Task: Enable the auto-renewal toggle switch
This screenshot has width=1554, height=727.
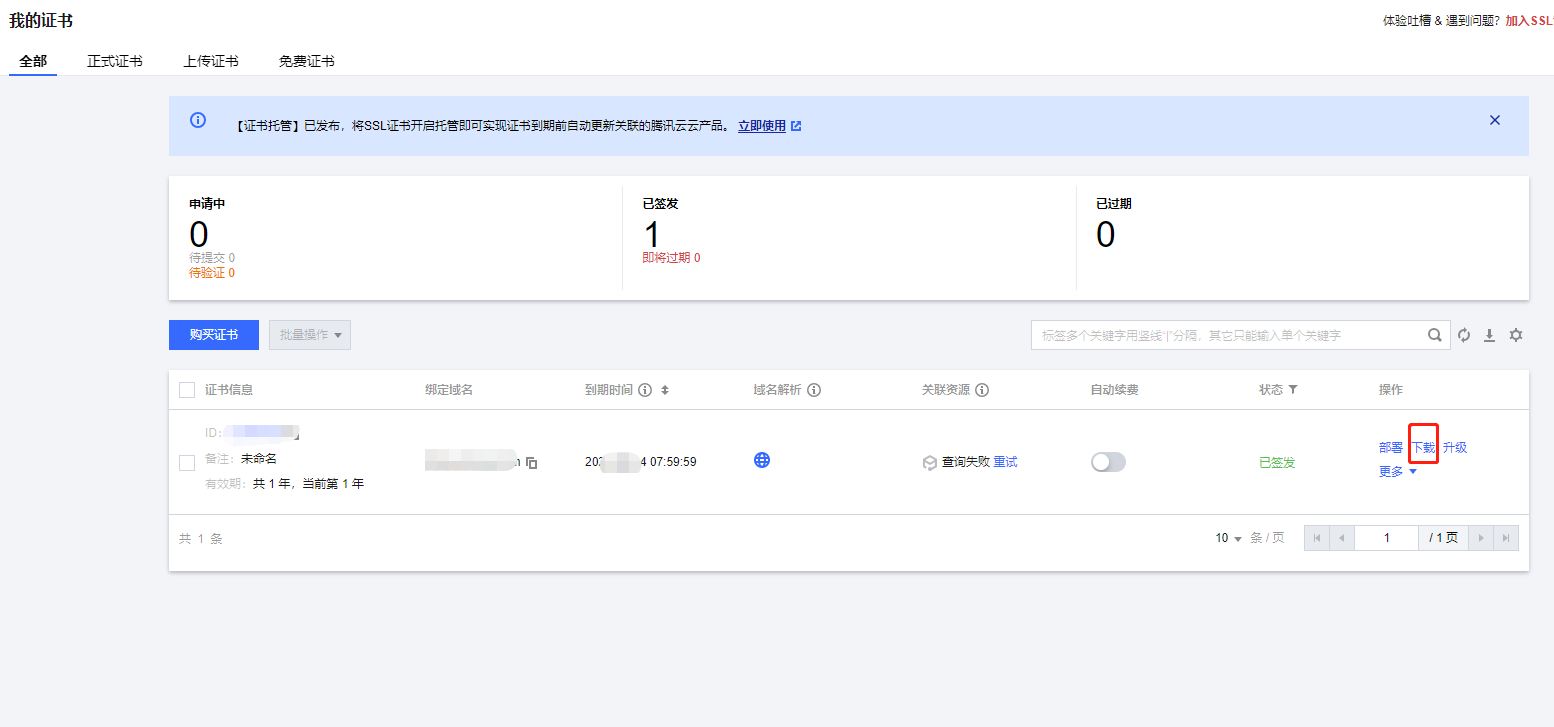Action: coord(1108,462)
